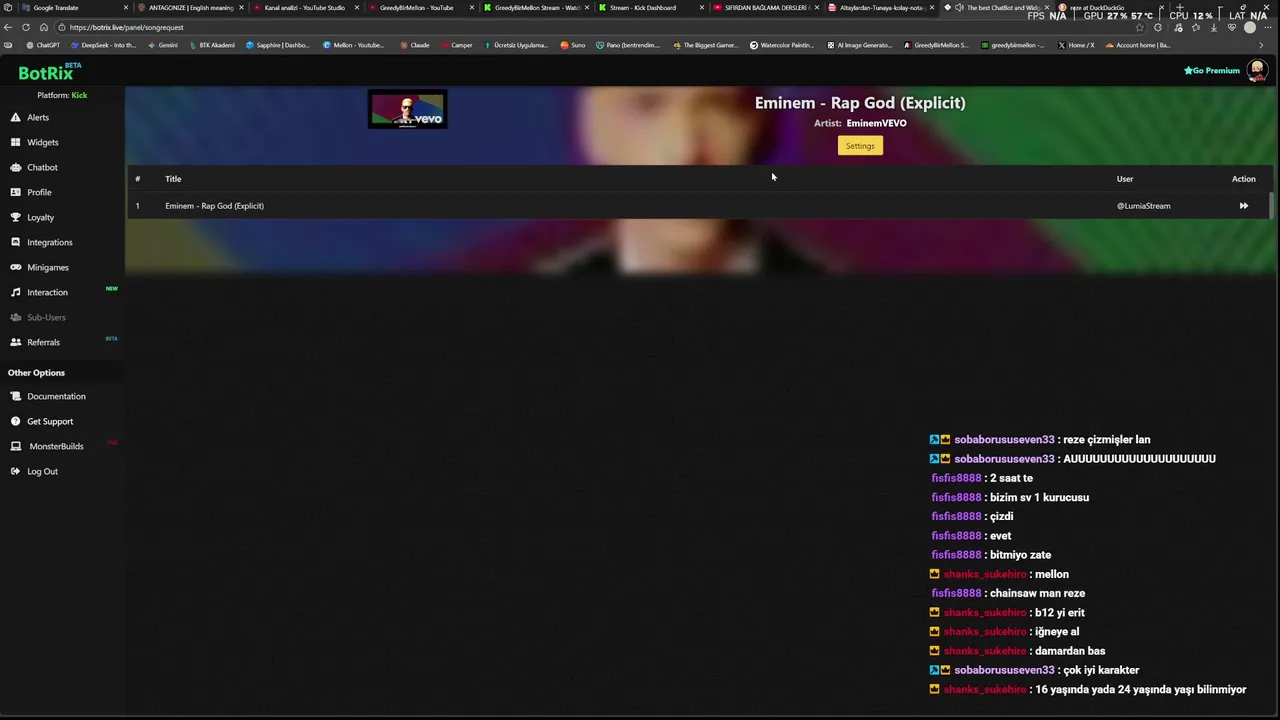Viewport: 1280px width, 720px height.
Task: Switch to the ANTAGONIZE English meaning tab
Action: (x=191, y=7)
